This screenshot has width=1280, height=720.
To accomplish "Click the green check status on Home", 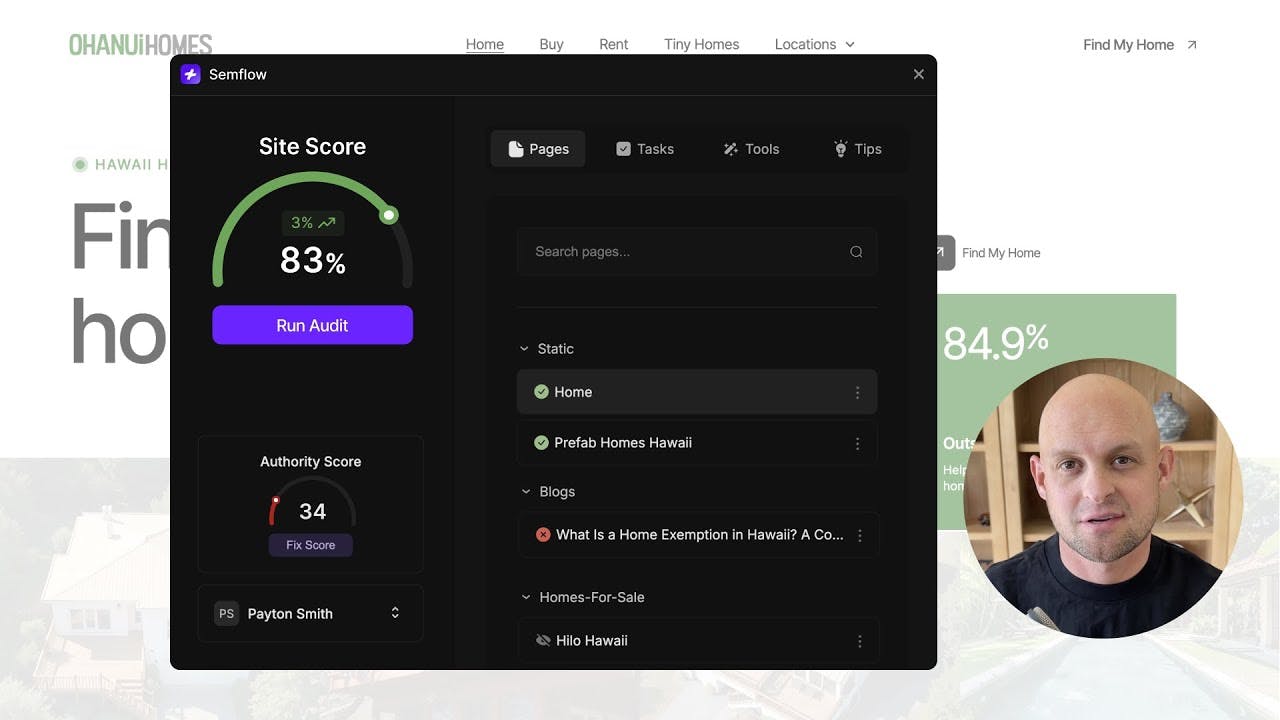I will [x=541, y=392].
